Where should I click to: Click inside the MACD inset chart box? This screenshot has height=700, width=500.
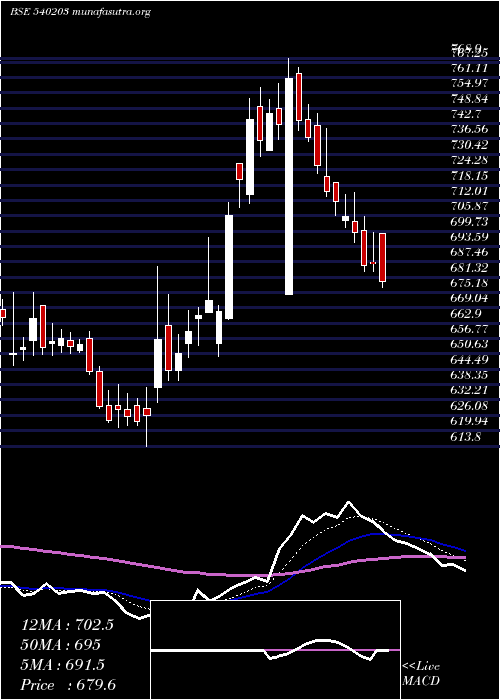pos(275,650)
